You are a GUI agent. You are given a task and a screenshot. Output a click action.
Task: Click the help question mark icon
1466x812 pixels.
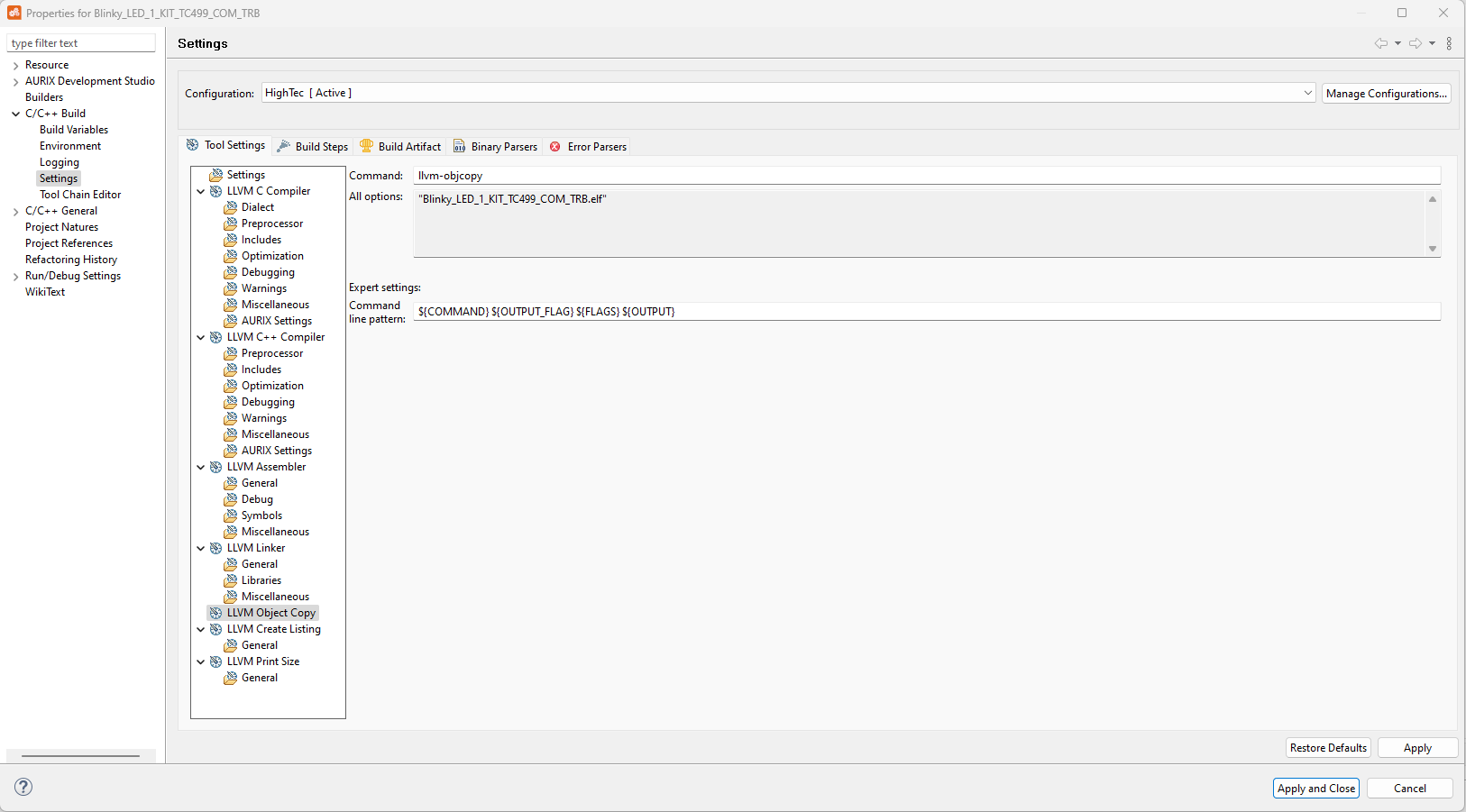point(23,787)
